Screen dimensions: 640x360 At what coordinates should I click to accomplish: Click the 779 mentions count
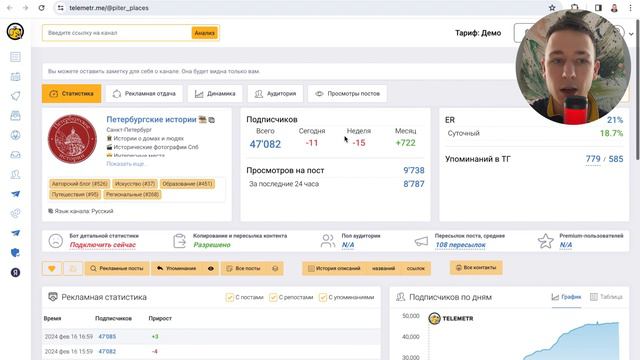[593, 159]
